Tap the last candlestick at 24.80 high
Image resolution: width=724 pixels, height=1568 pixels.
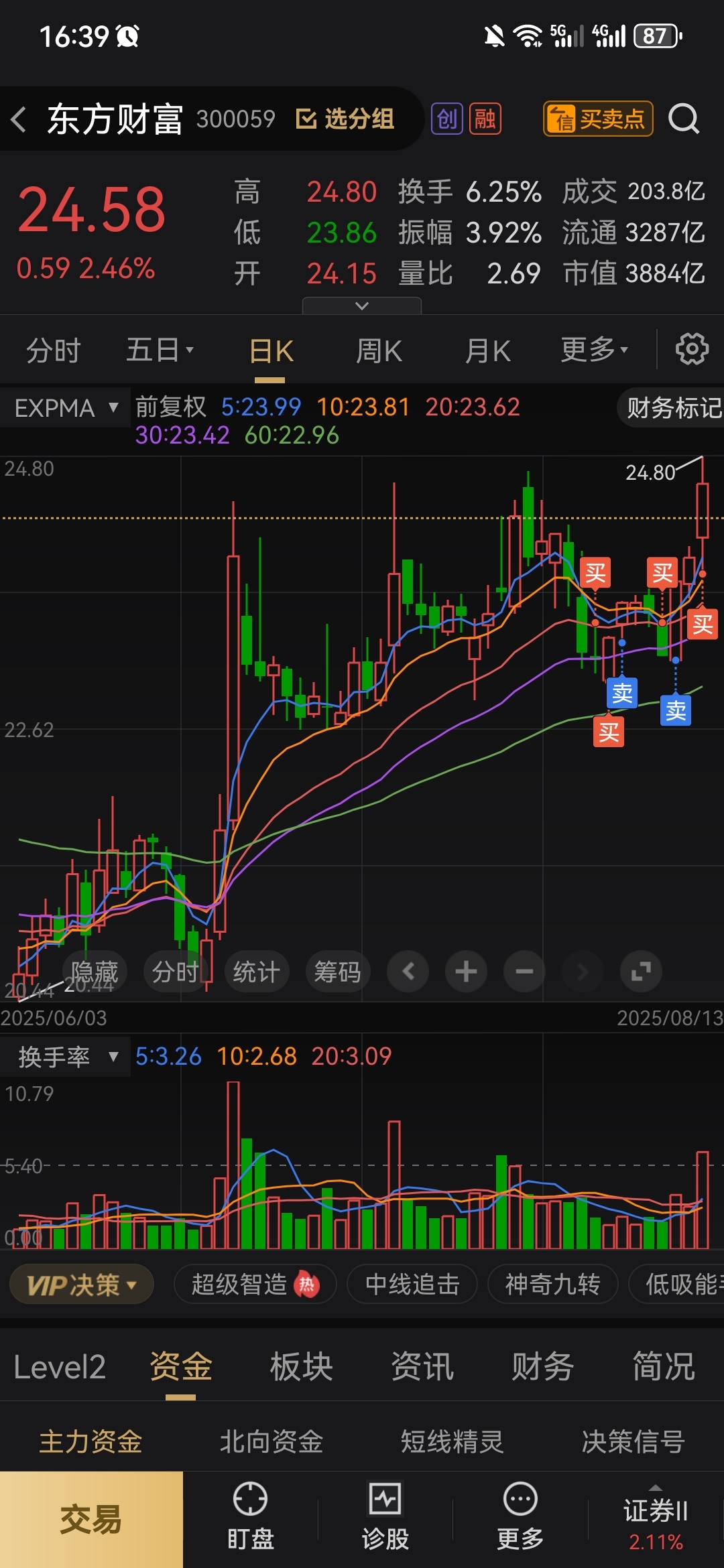pos(703,509)
